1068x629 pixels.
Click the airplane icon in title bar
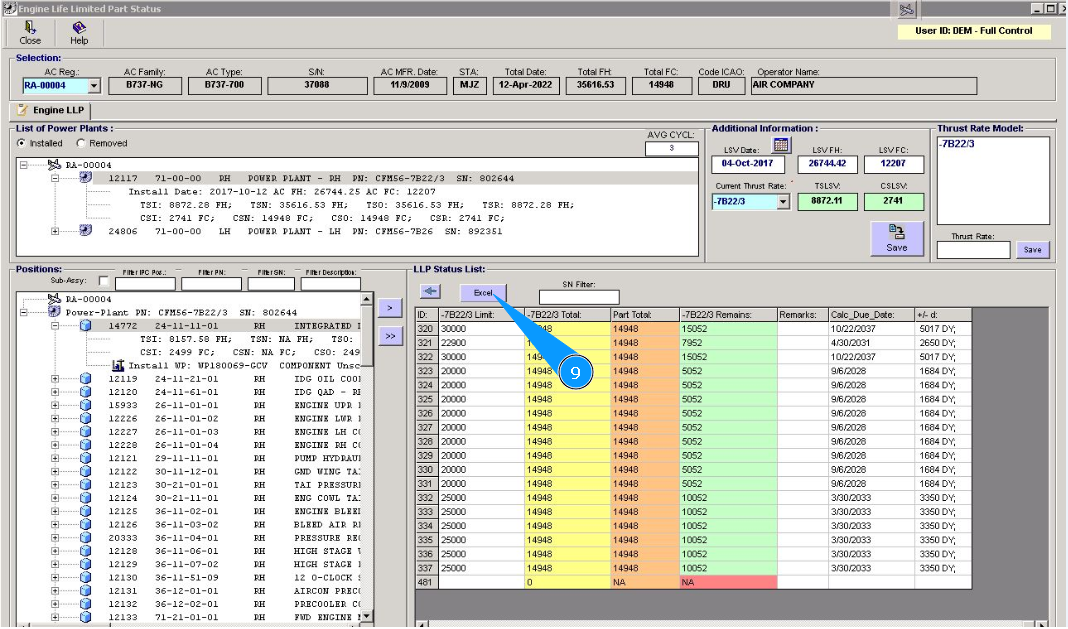point(906,10)
